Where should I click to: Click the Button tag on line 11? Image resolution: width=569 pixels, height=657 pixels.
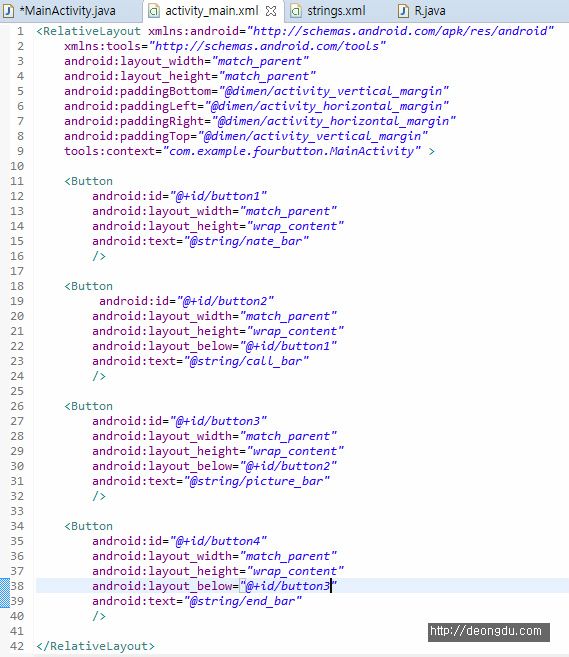[x=88, y=181]
